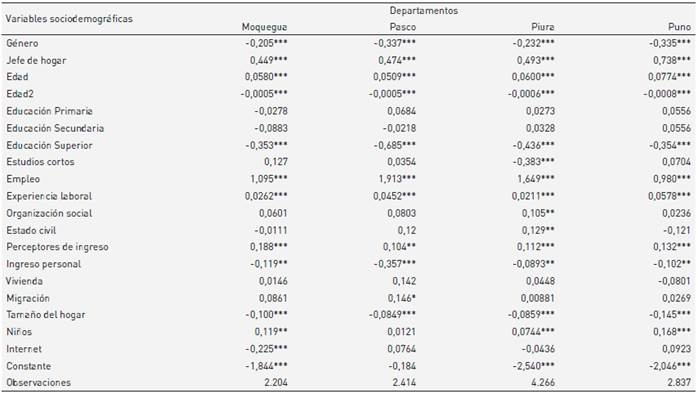Select the Internet row label

point(24,349)
